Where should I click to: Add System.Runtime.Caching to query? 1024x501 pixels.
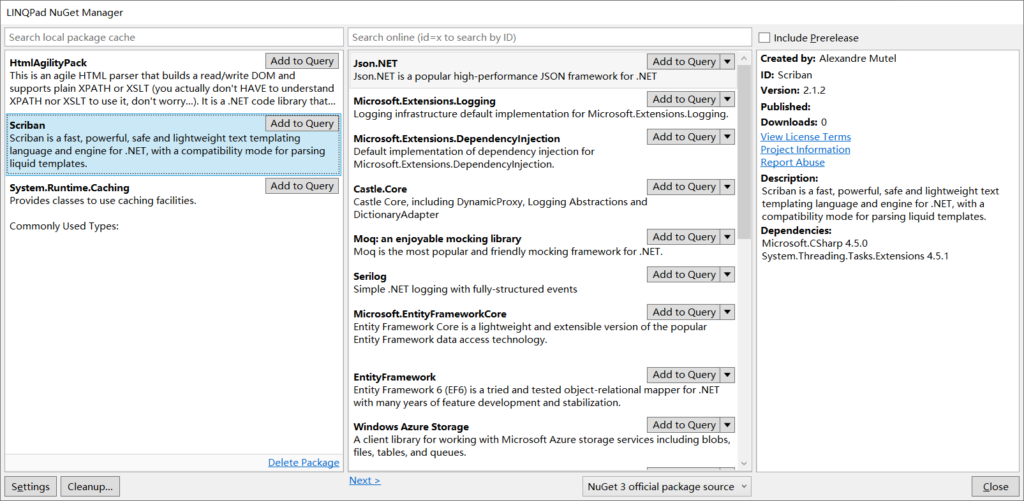pos(302,186)
